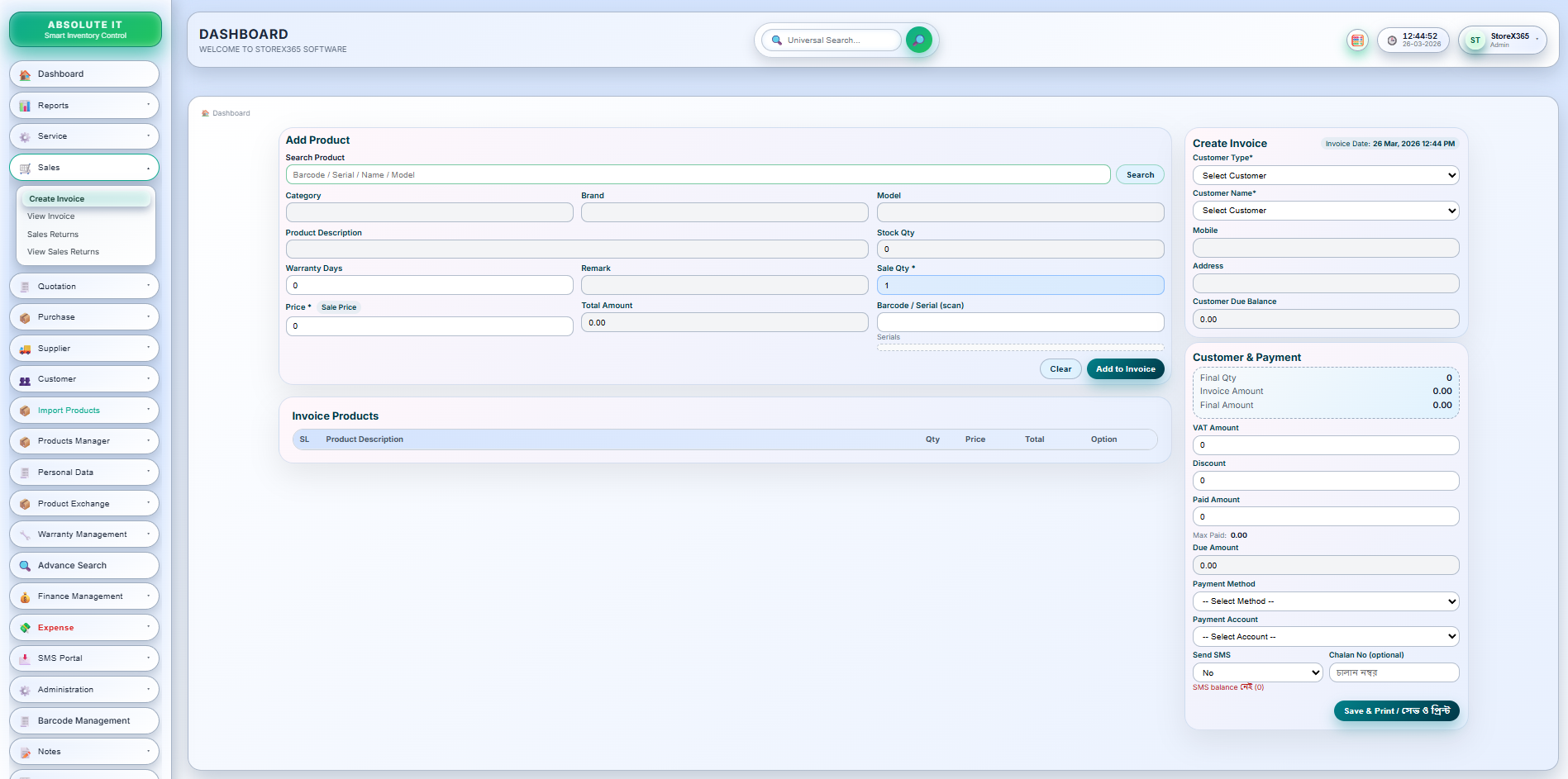The height and width of the screenshot is (779, 1568).
Task: Open Sales Returns from the Sales submenu
Action: click(52, 234)
